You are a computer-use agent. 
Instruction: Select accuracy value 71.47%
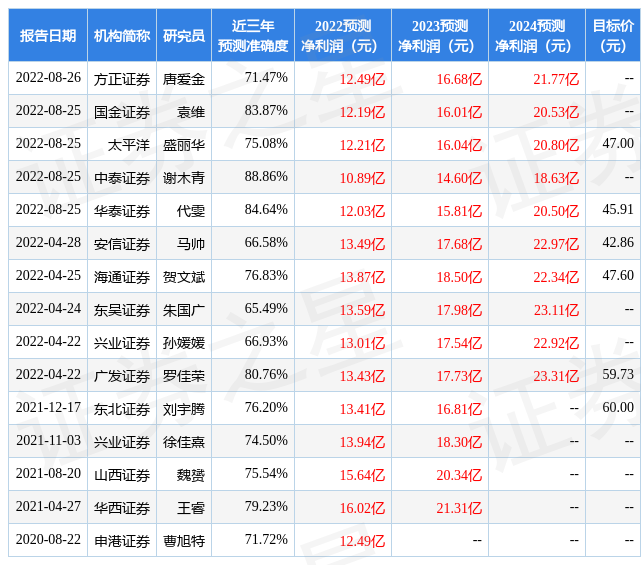[x=266, y=78]
